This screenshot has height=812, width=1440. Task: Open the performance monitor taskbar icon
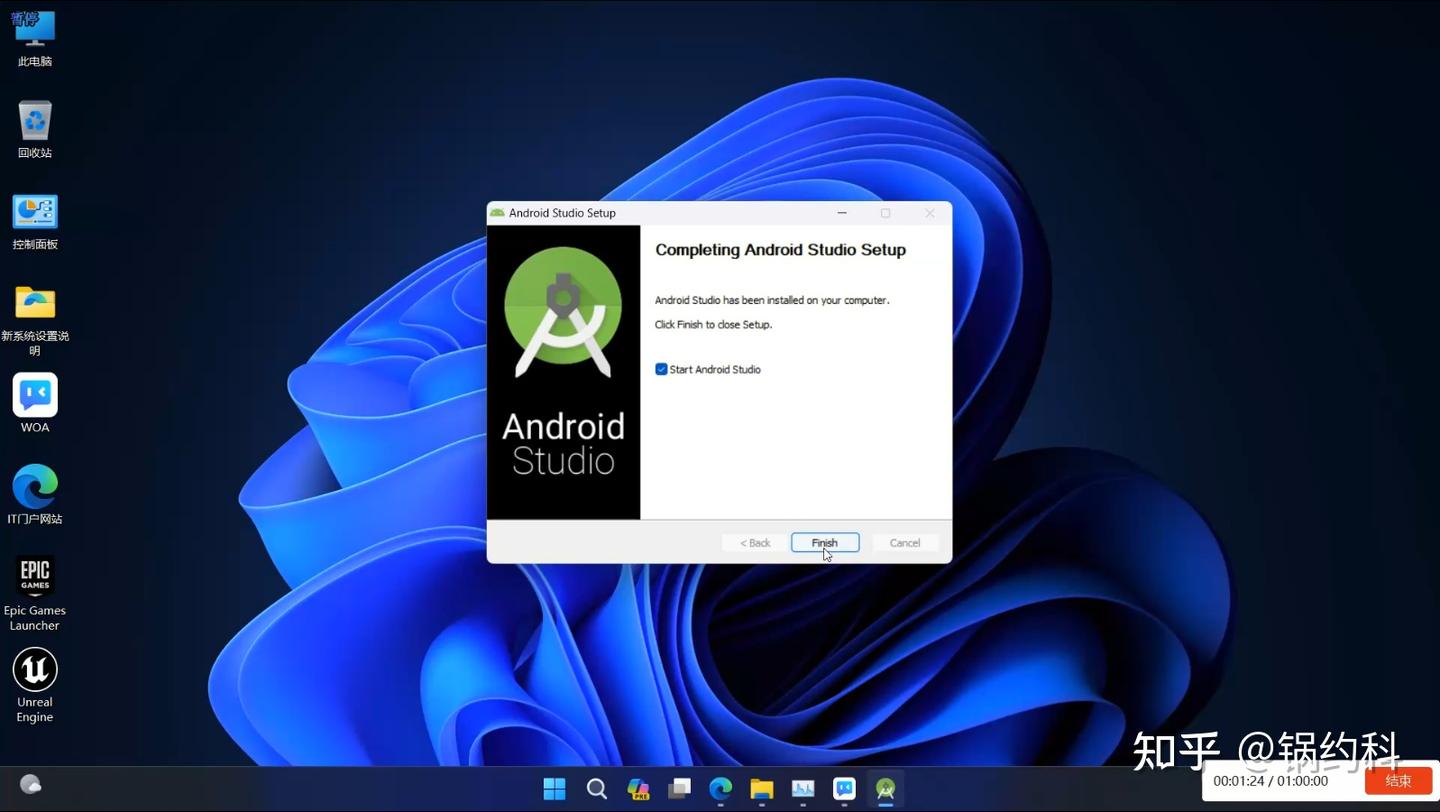803,789
